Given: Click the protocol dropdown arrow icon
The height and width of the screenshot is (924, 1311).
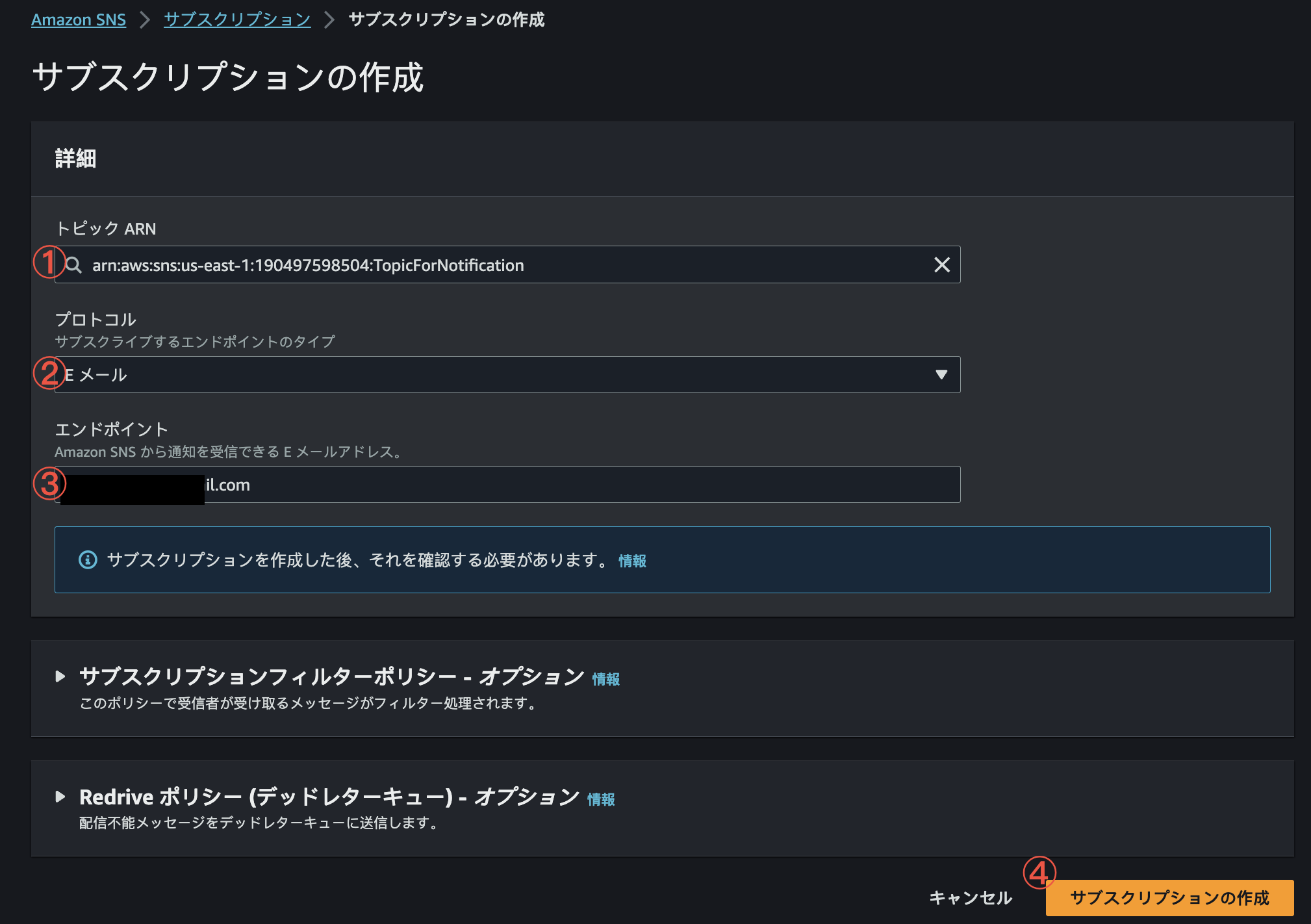Looking at the screenshot, I should point(941,374).
